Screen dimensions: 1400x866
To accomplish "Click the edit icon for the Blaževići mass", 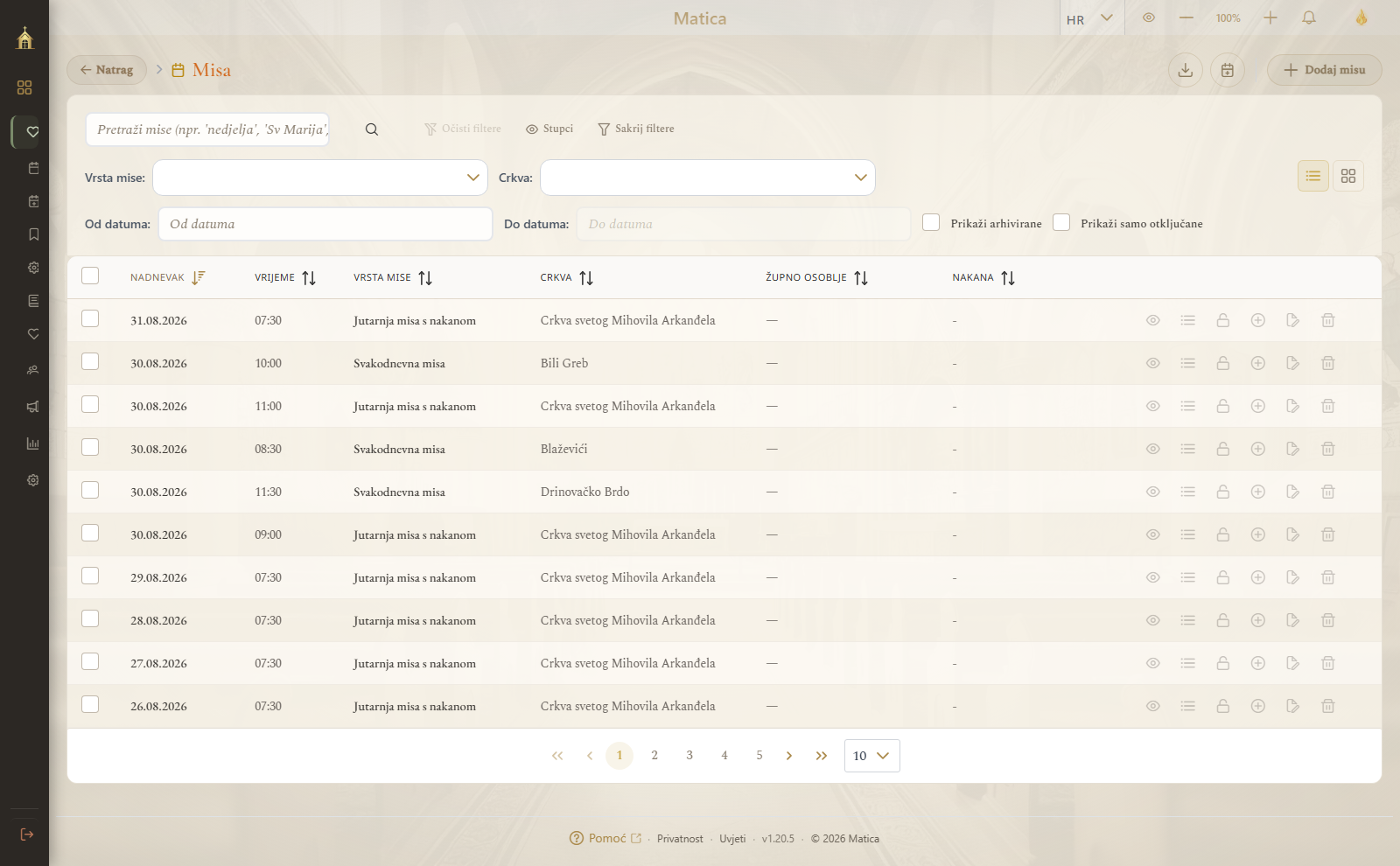I will 1292,449.
